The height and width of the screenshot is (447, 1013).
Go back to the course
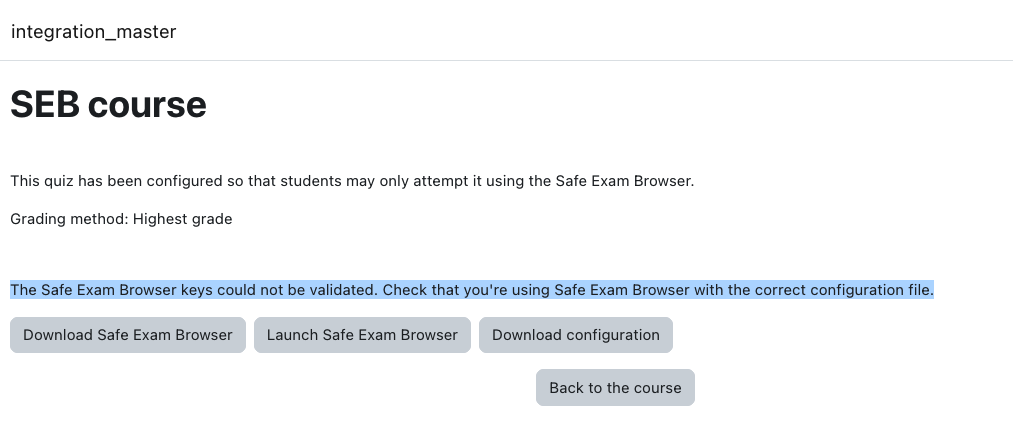tap(615, 388)
